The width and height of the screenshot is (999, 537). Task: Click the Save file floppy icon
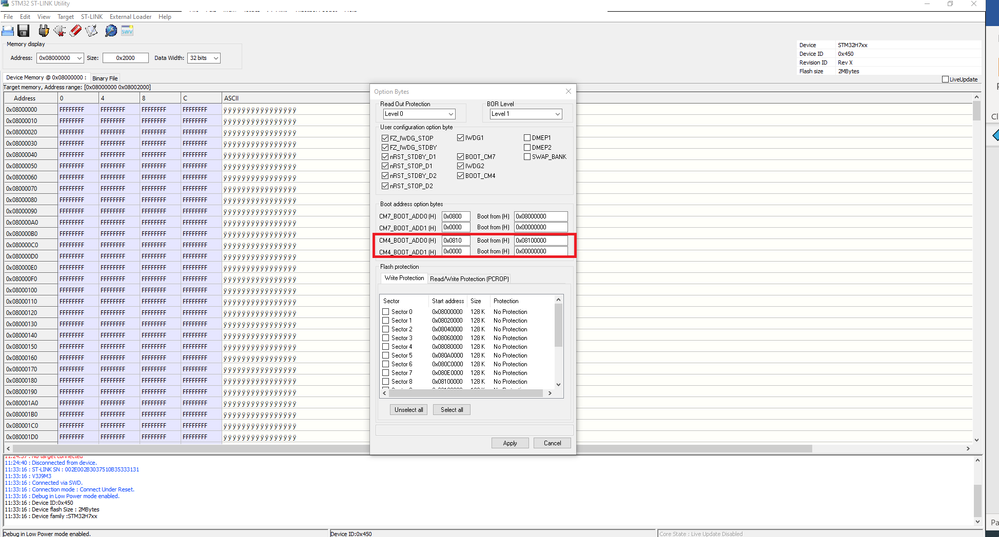pos(24,31)
